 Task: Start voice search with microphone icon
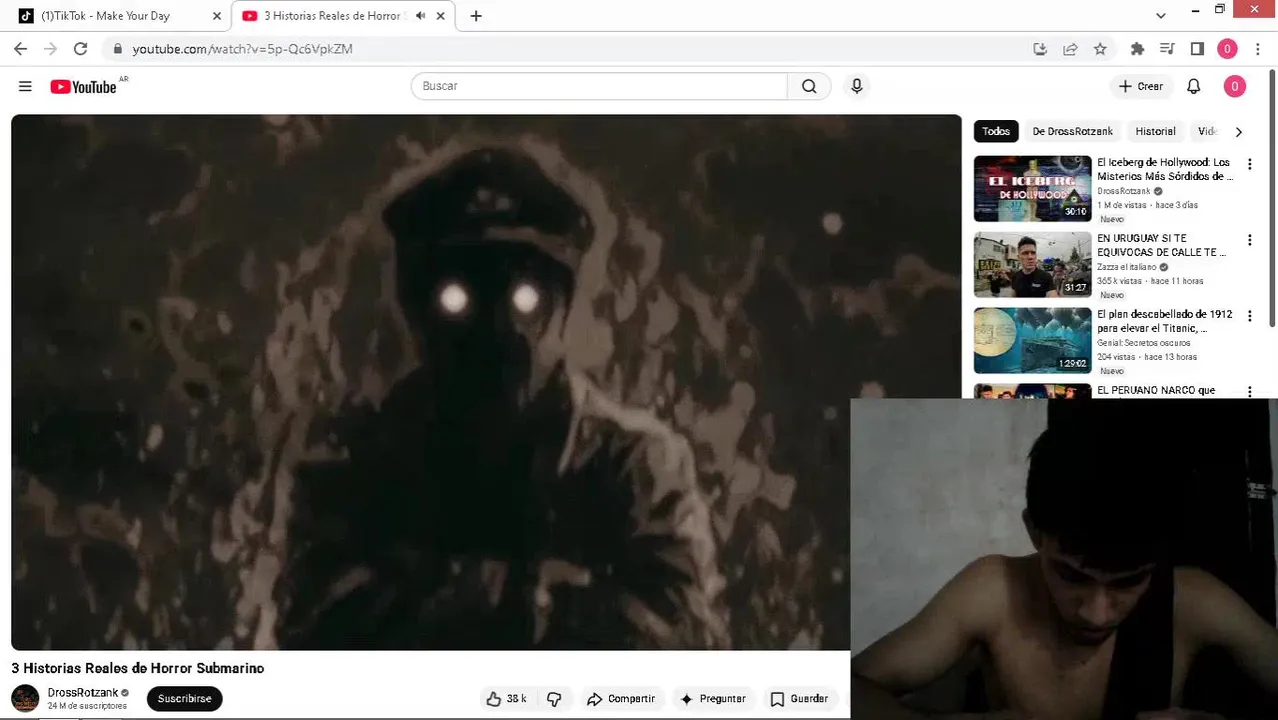pyautogui.click(x=857, y=86)
